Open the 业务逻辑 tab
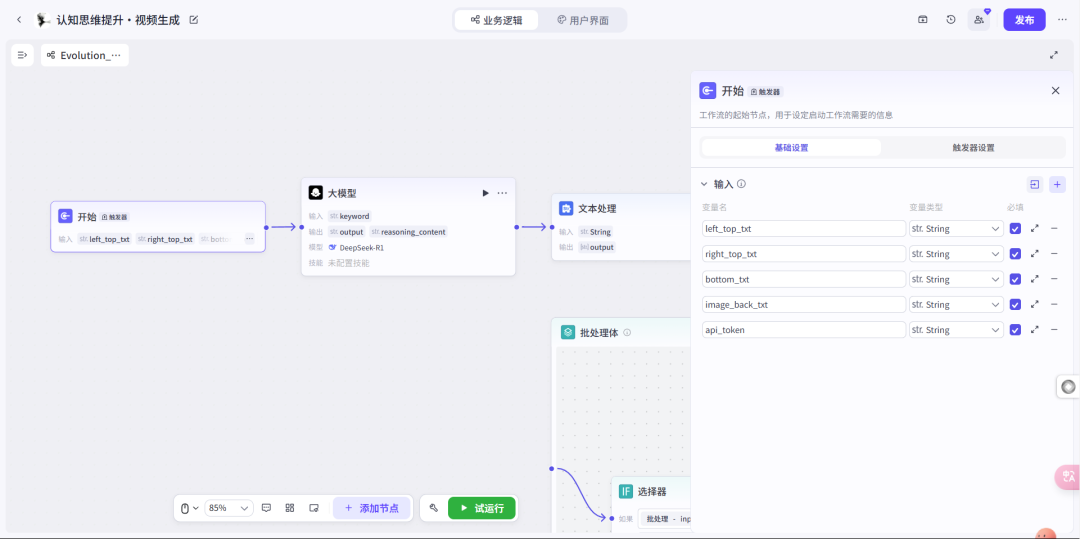 [x=496, y=20]
